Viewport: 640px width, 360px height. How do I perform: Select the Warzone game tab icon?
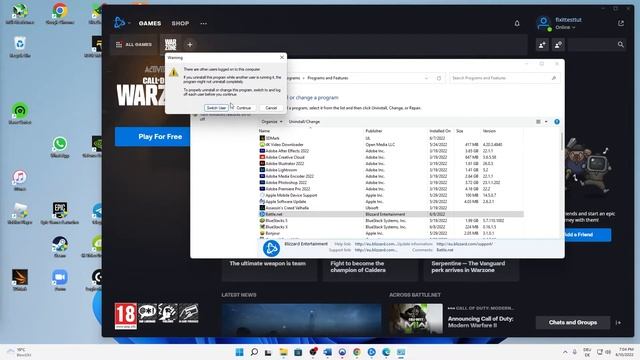[171, 44]
